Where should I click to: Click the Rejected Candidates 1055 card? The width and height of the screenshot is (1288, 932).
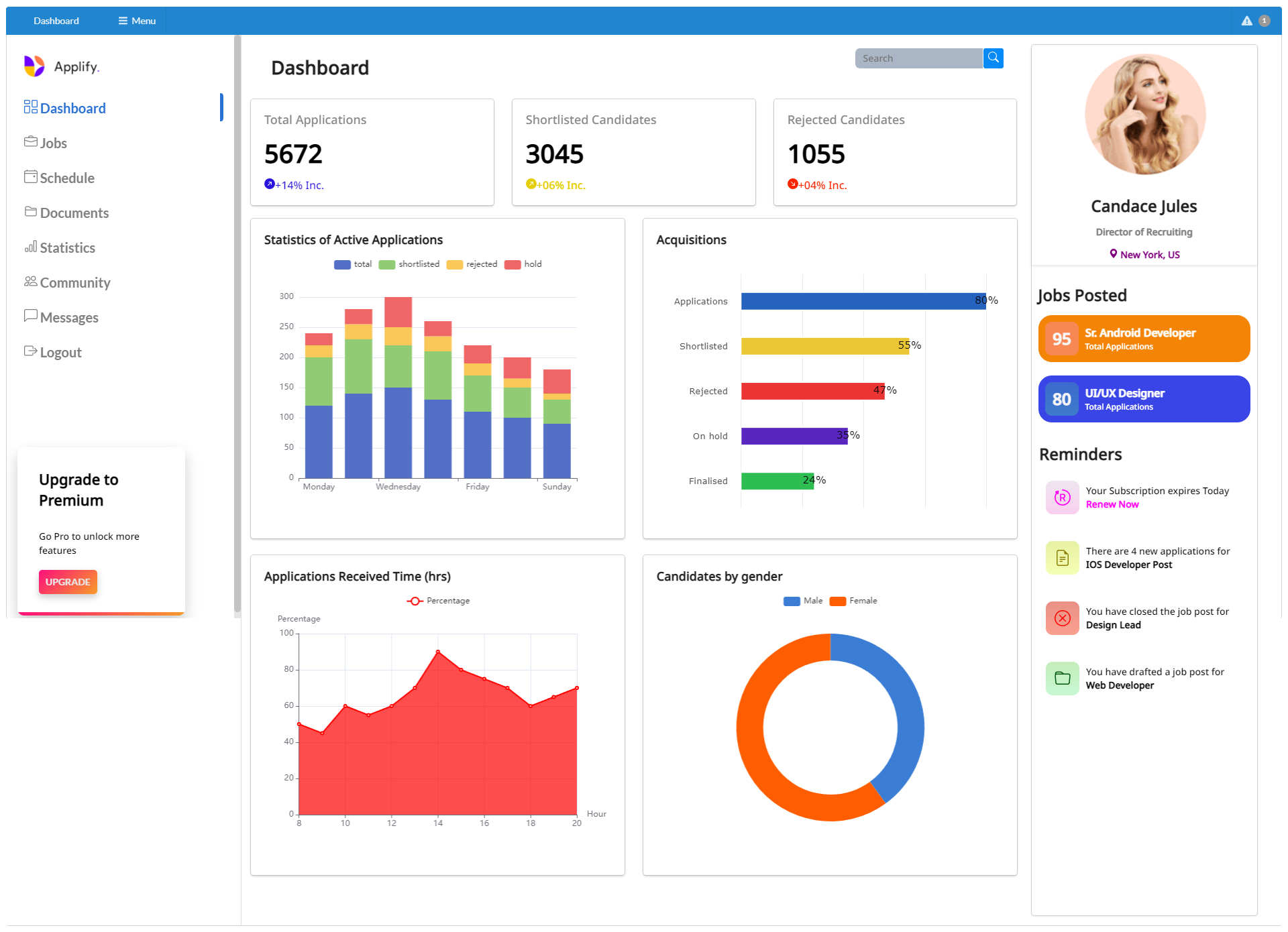coord(895,152)
